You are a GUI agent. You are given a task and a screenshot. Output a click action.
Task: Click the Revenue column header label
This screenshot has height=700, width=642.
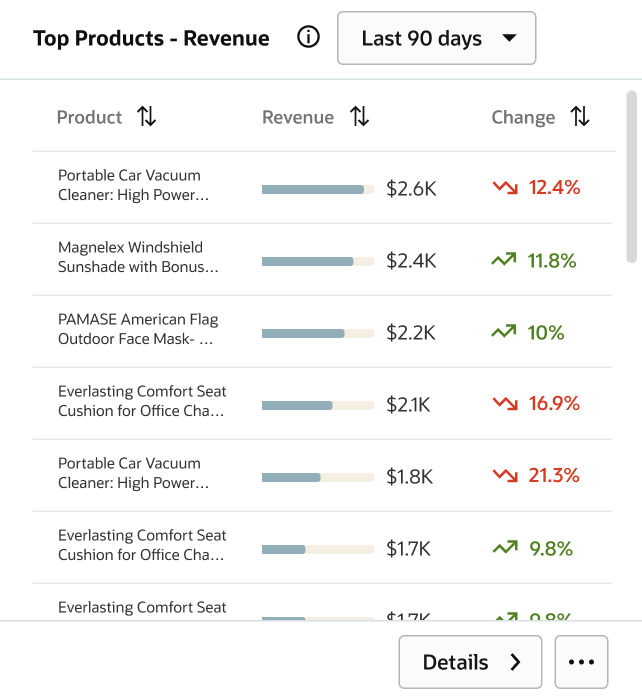point(298,117)
